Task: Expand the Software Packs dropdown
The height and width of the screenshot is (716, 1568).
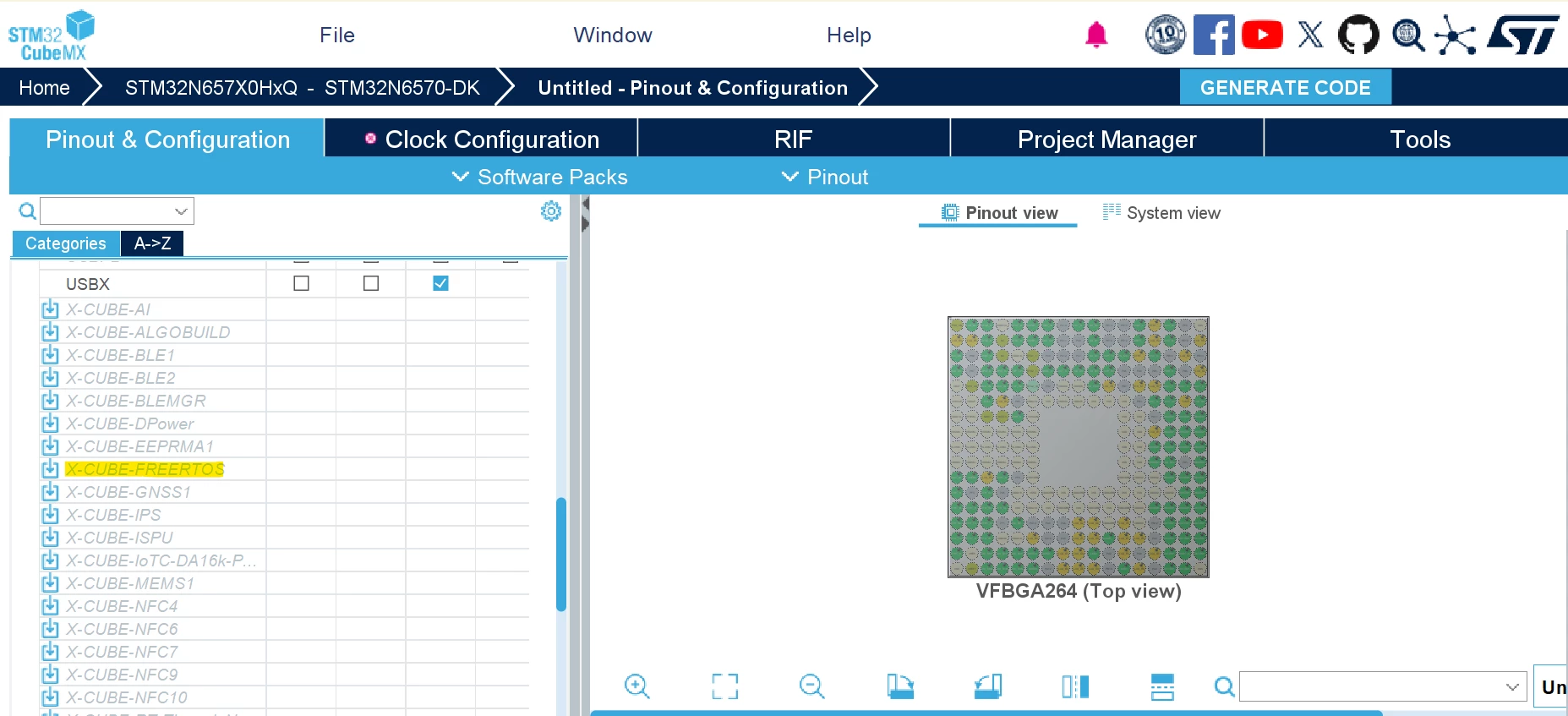Action: (x=540, y=177)
